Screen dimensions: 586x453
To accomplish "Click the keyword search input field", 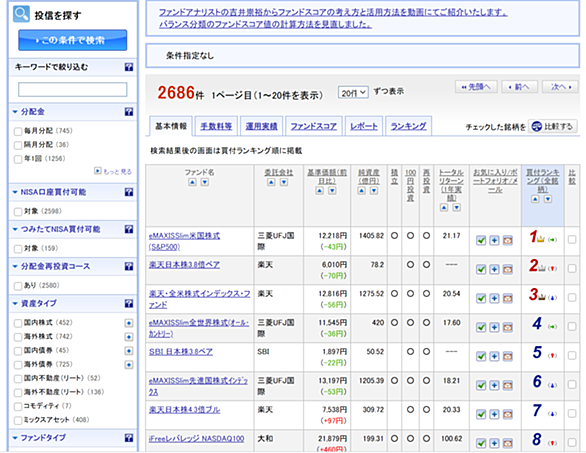I will click(73, 90).
